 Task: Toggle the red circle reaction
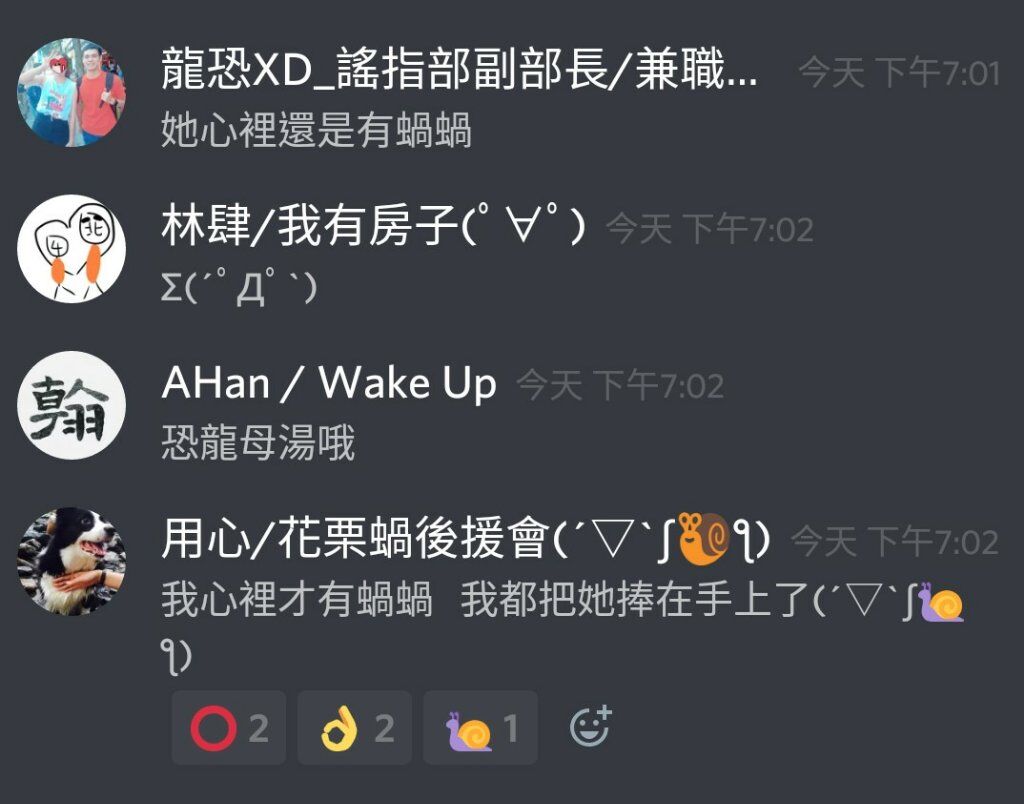coord(229,728)
